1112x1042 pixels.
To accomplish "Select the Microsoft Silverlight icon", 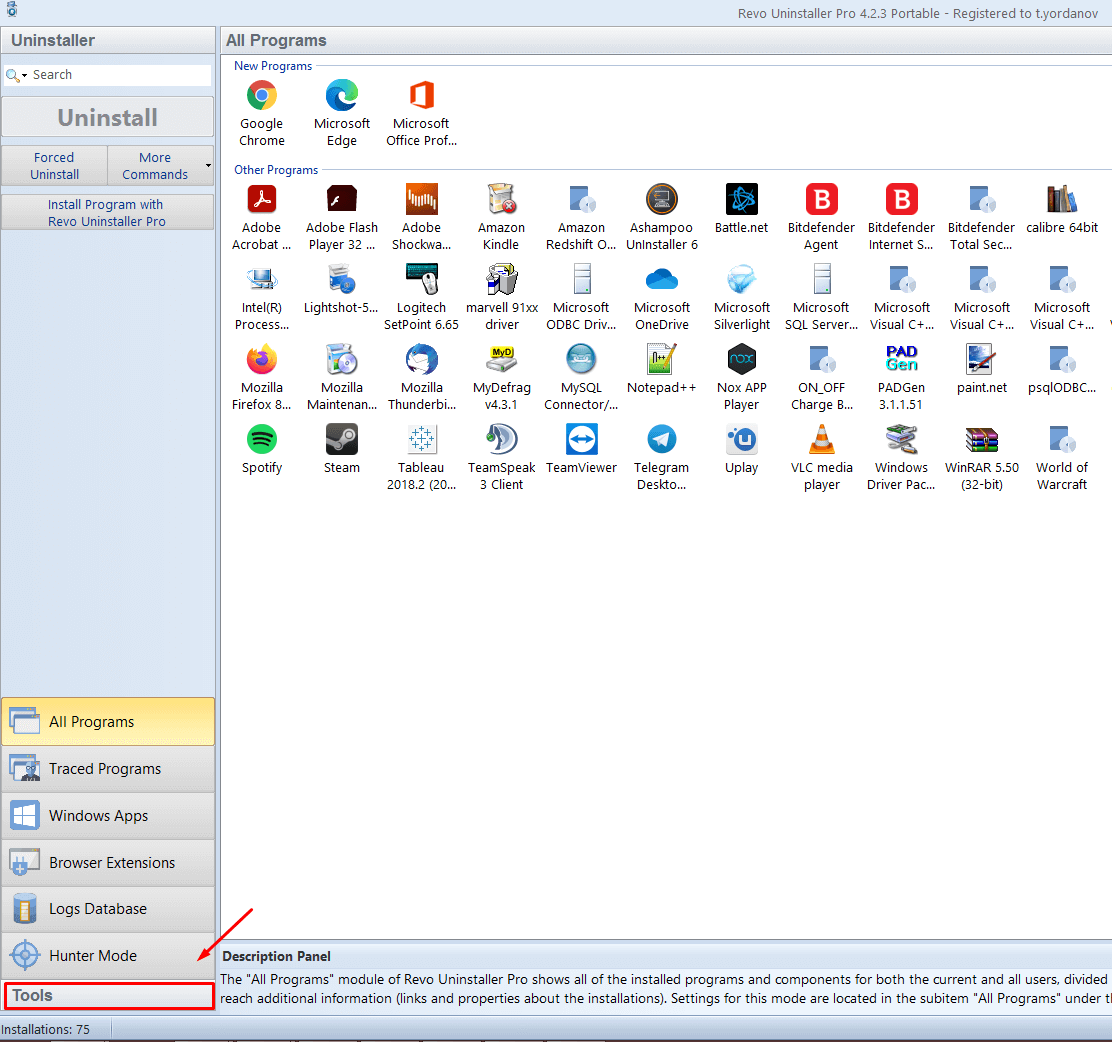I will tap(742, 279).
